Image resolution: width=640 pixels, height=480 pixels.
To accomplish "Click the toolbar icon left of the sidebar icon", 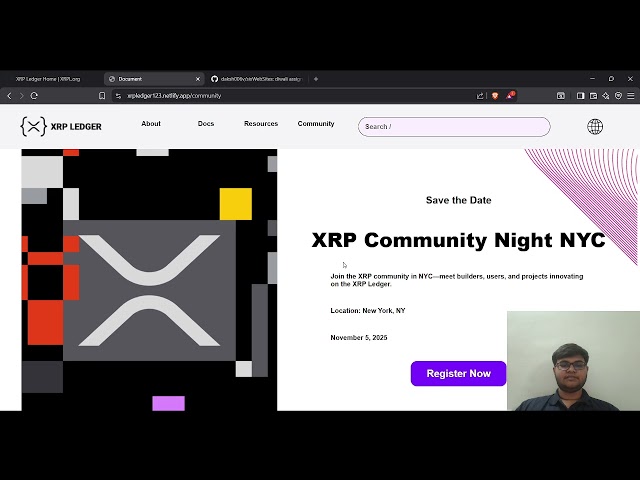I will [561, 96].
